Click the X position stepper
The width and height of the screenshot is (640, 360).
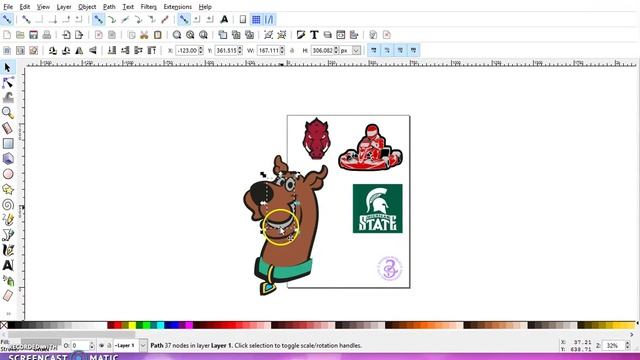(x=200, y=50)
